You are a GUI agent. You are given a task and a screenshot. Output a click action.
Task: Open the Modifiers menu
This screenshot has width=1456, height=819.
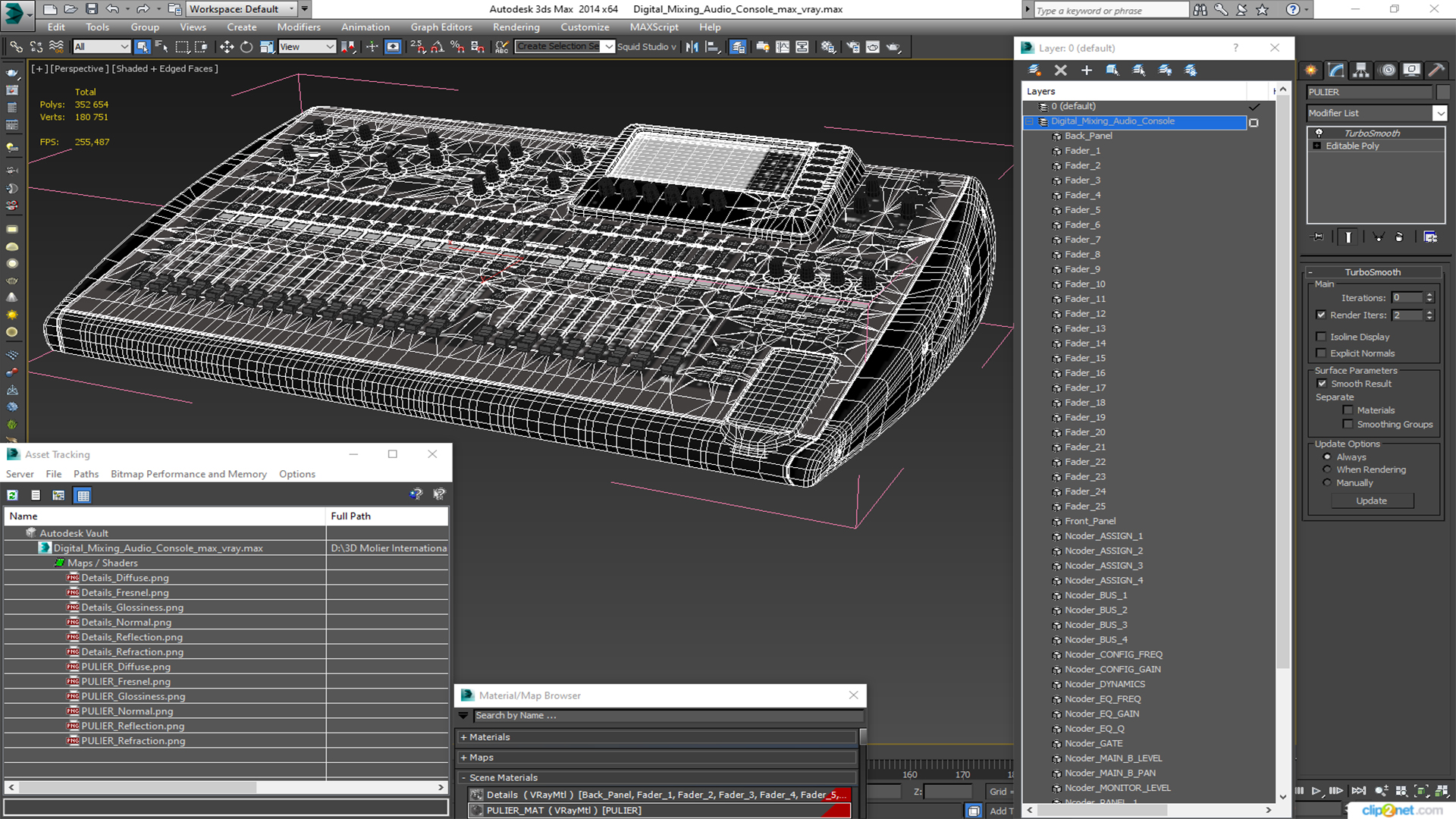299,27
